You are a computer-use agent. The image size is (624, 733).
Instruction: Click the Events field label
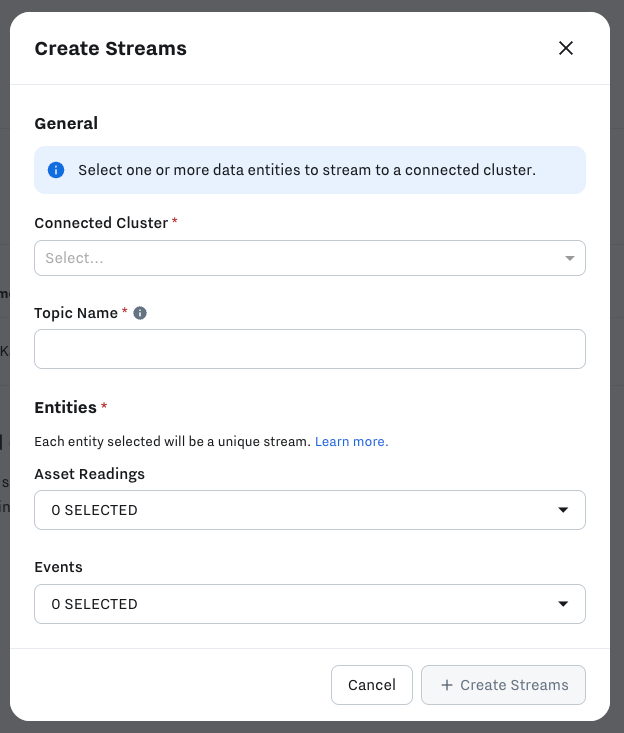(x=58, y=567)
